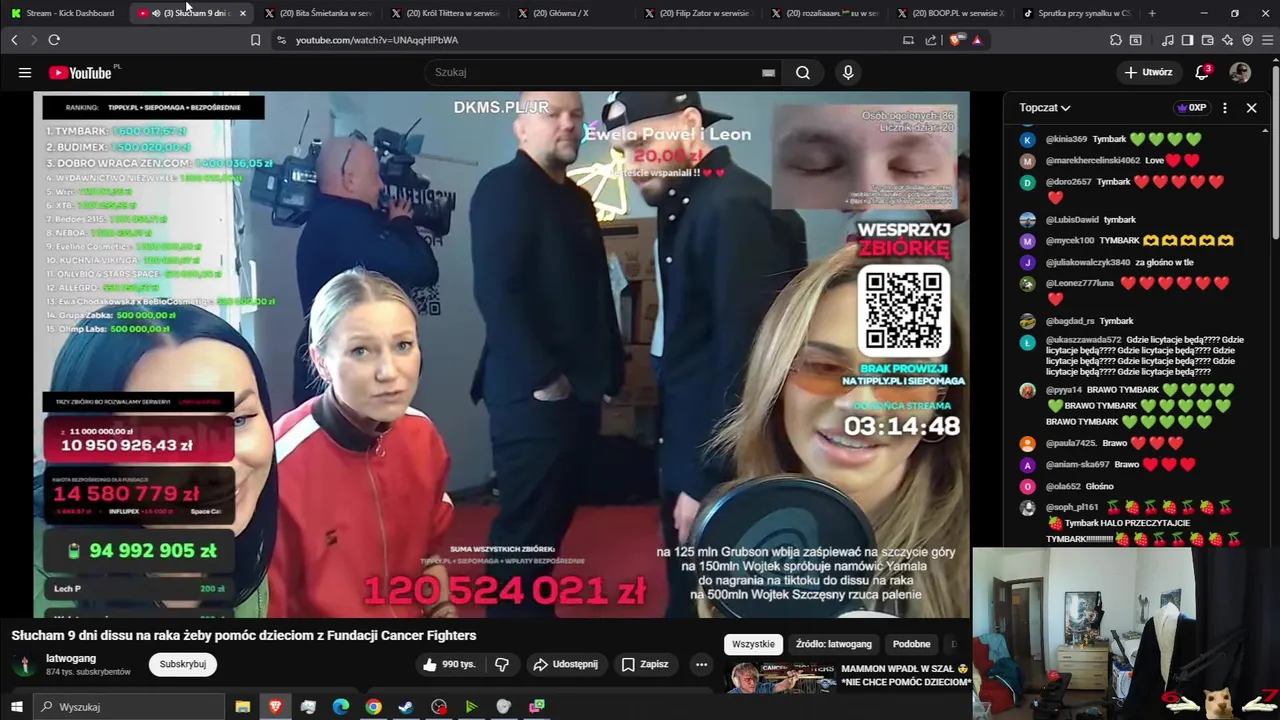The height and width of the screenshot is (720, 1280).
Task: Open the YouTube account avatar menu
Action: [x=1240, y=72]
